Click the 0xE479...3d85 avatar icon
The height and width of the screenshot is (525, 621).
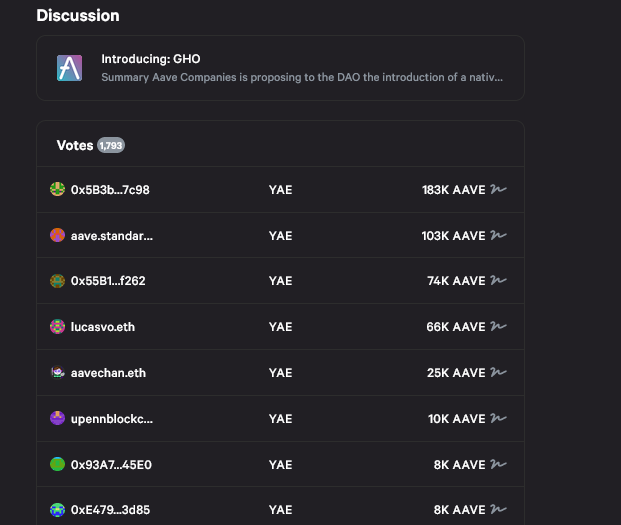tap(57, 510)
